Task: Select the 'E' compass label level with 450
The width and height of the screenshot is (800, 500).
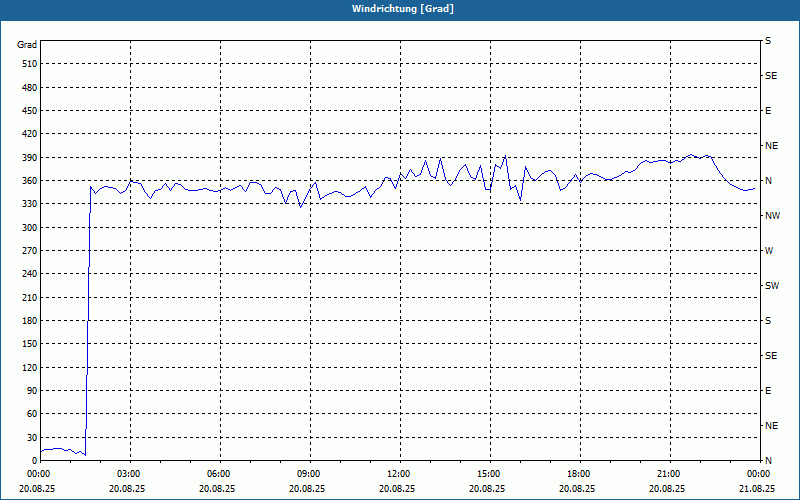Action: pyautogui.click(x=768, y=111)
